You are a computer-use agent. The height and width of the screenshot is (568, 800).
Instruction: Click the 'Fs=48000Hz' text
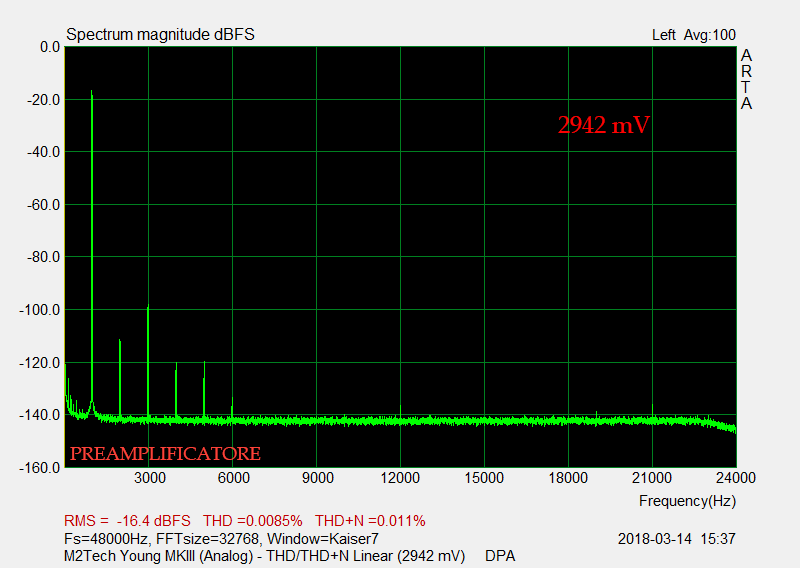pos(106,538)
